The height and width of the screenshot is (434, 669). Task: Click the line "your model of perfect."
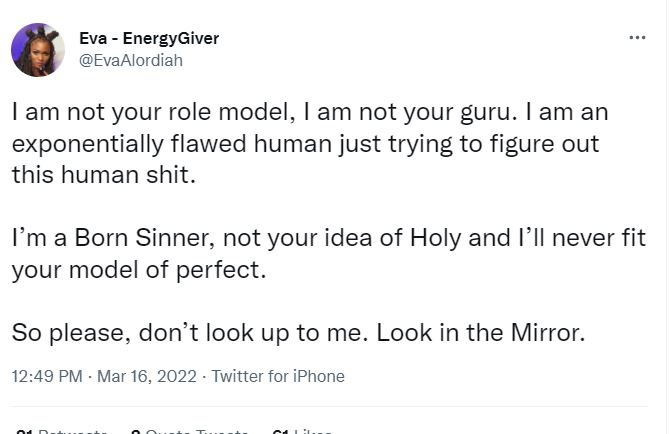(x=140, y=270)
